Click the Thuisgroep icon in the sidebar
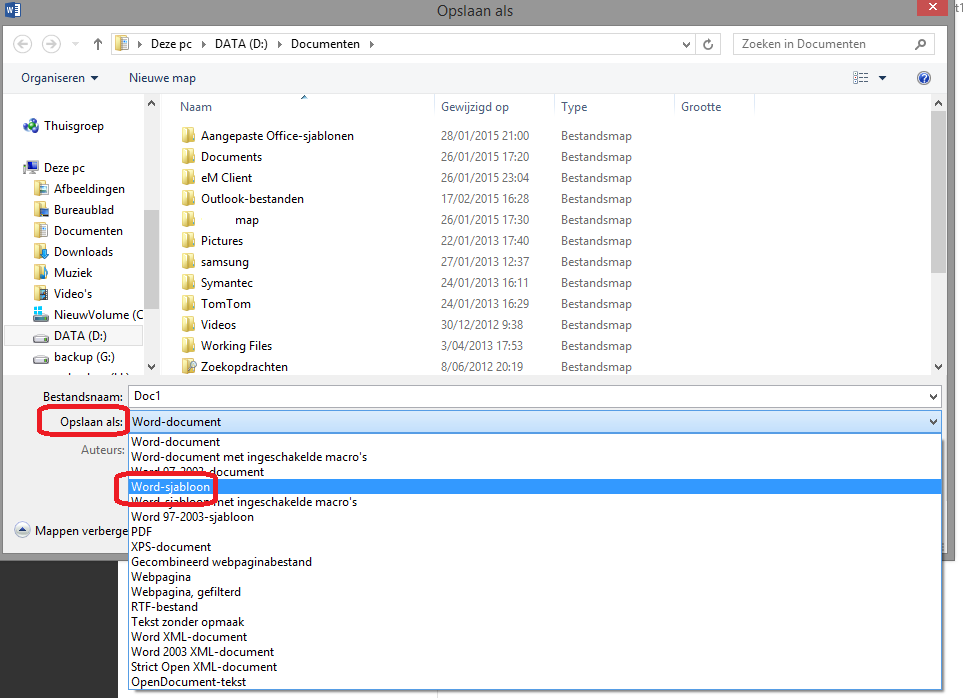This screenshot has width=966, height=698. pyautogui.click(x=31, y=126)
